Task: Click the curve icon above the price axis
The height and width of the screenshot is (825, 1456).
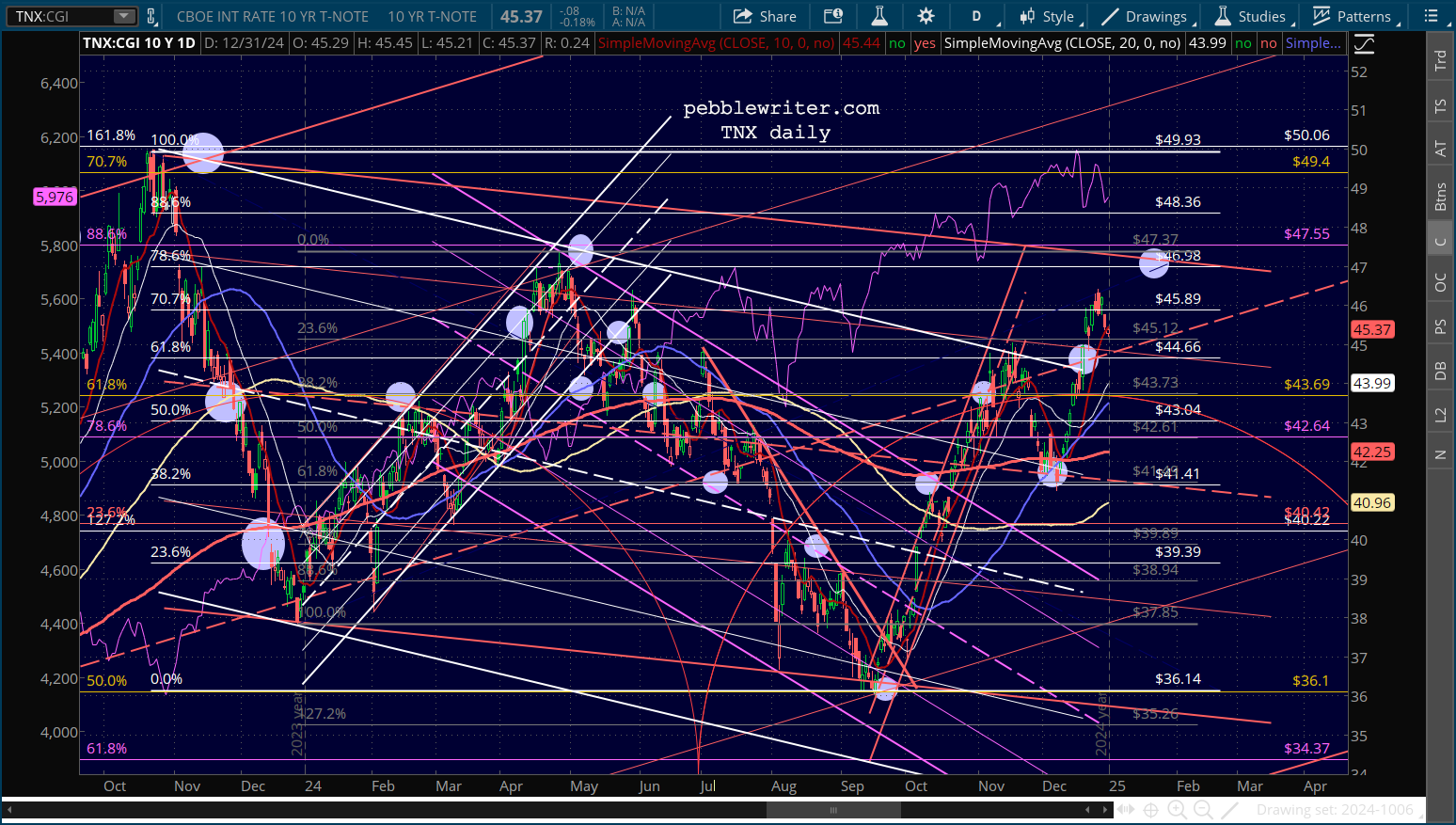Action: tap(1364, 43)
